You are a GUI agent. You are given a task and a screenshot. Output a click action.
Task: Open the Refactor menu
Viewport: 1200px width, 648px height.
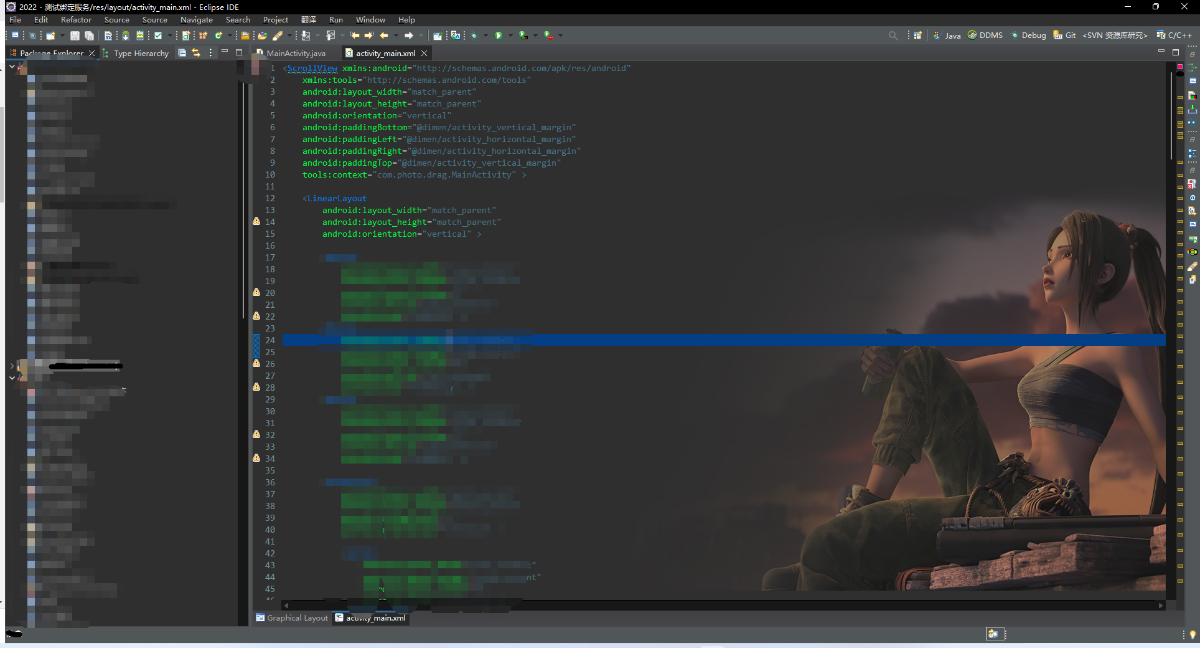76,20
